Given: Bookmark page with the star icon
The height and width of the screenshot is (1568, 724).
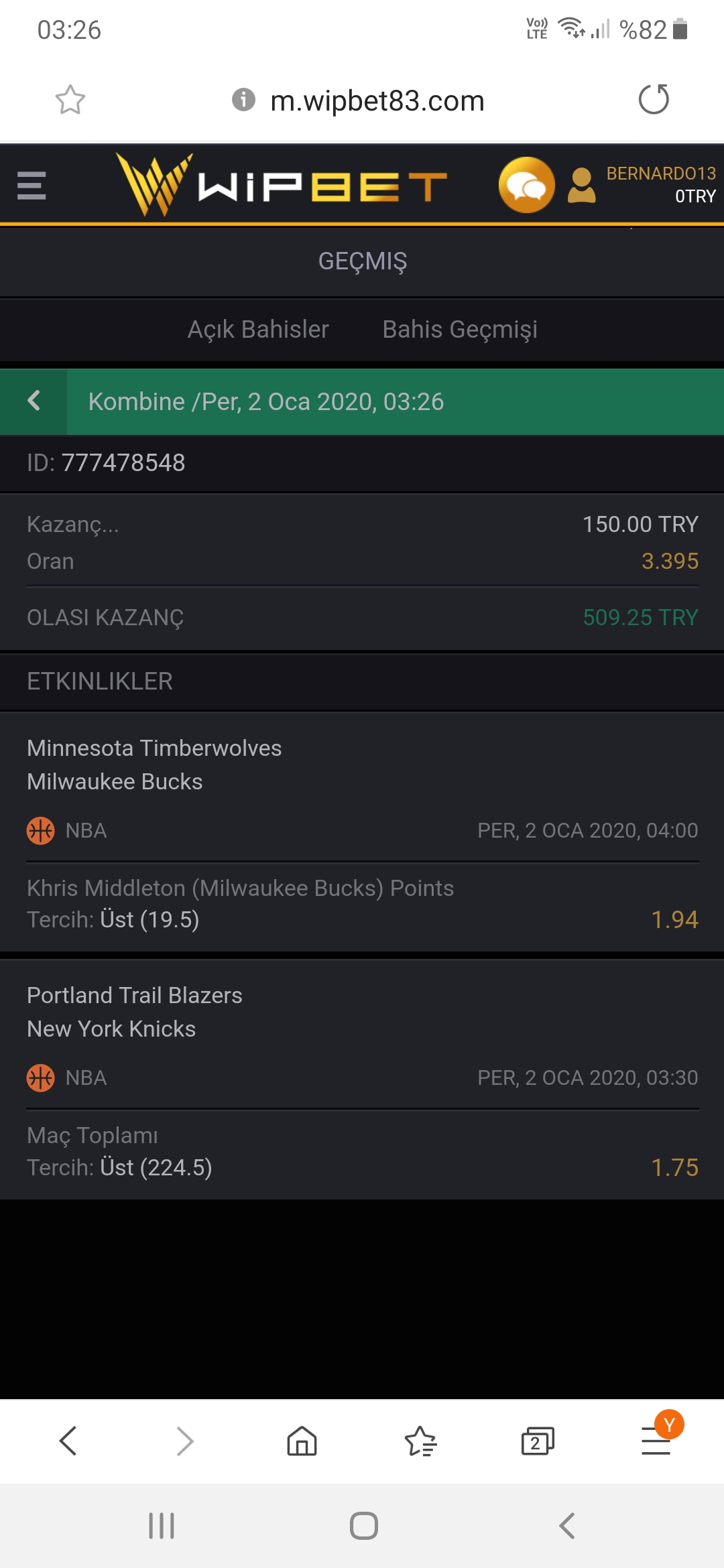Looking at the screenshot, I should [x=70, y=100].
